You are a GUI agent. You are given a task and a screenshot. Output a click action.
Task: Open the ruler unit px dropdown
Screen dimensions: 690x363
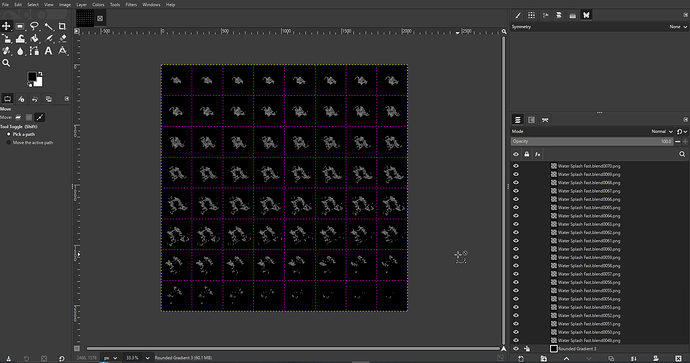110,358
